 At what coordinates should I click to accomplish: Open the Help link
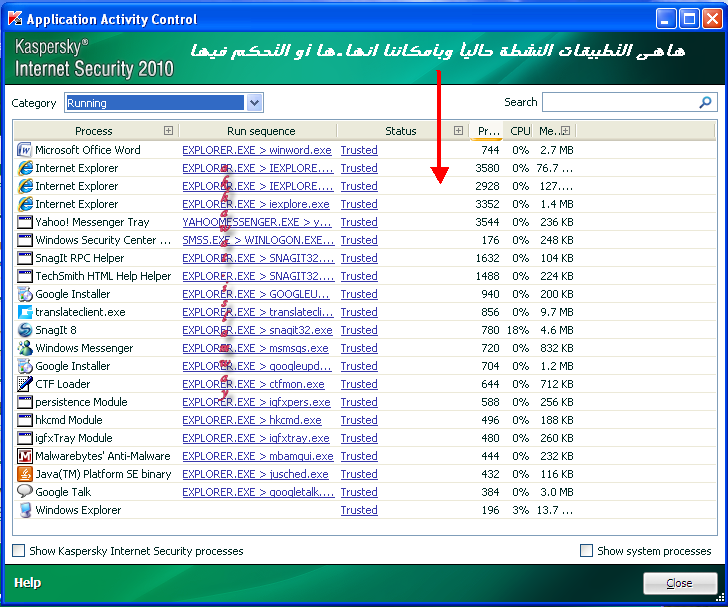(x=27, y=583)
